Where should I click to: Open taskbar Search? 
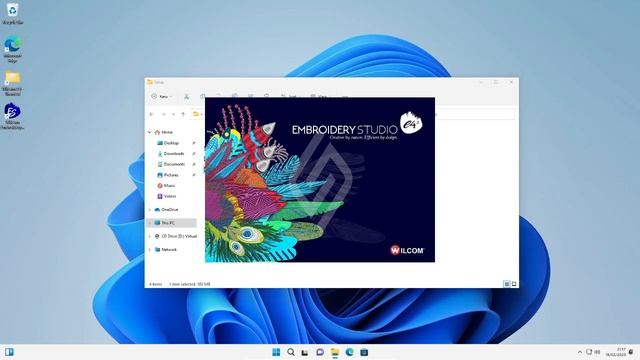tap(291, 352)
